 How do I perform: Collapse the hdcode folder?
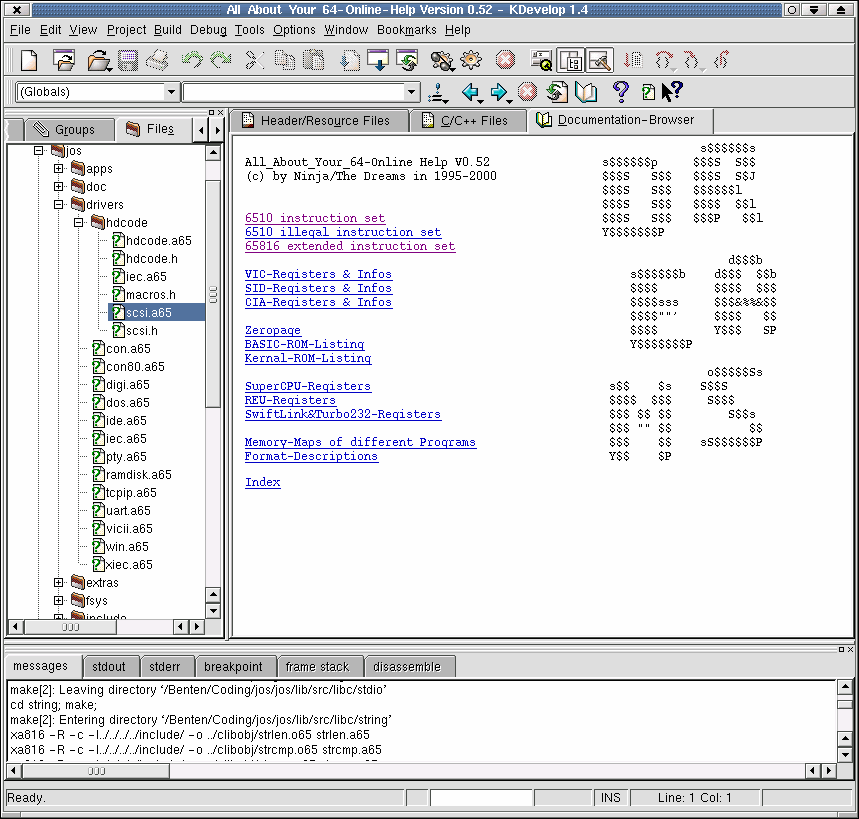[x=78, y=222]
